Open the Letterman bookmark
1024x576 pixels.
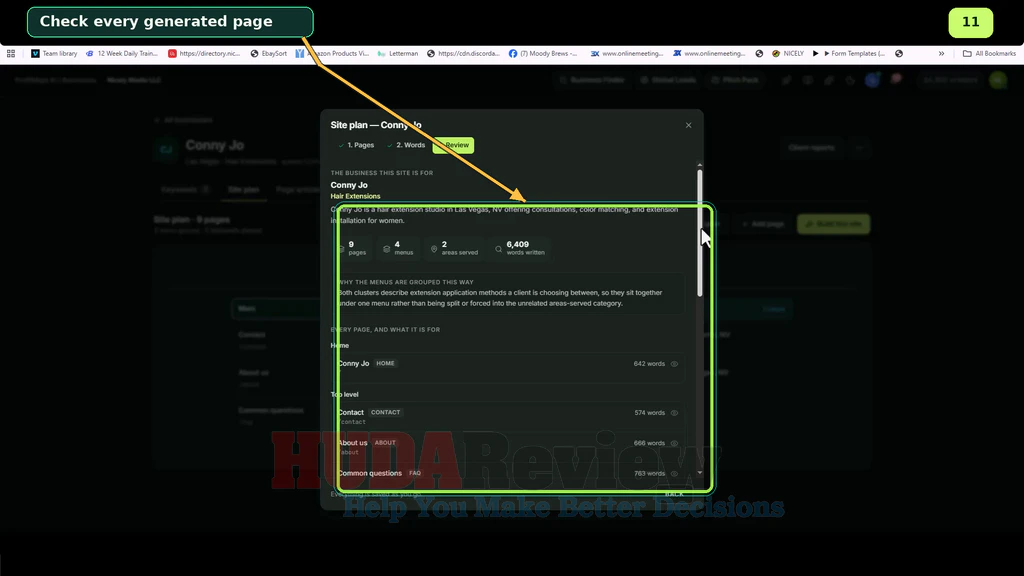[398, 54]
